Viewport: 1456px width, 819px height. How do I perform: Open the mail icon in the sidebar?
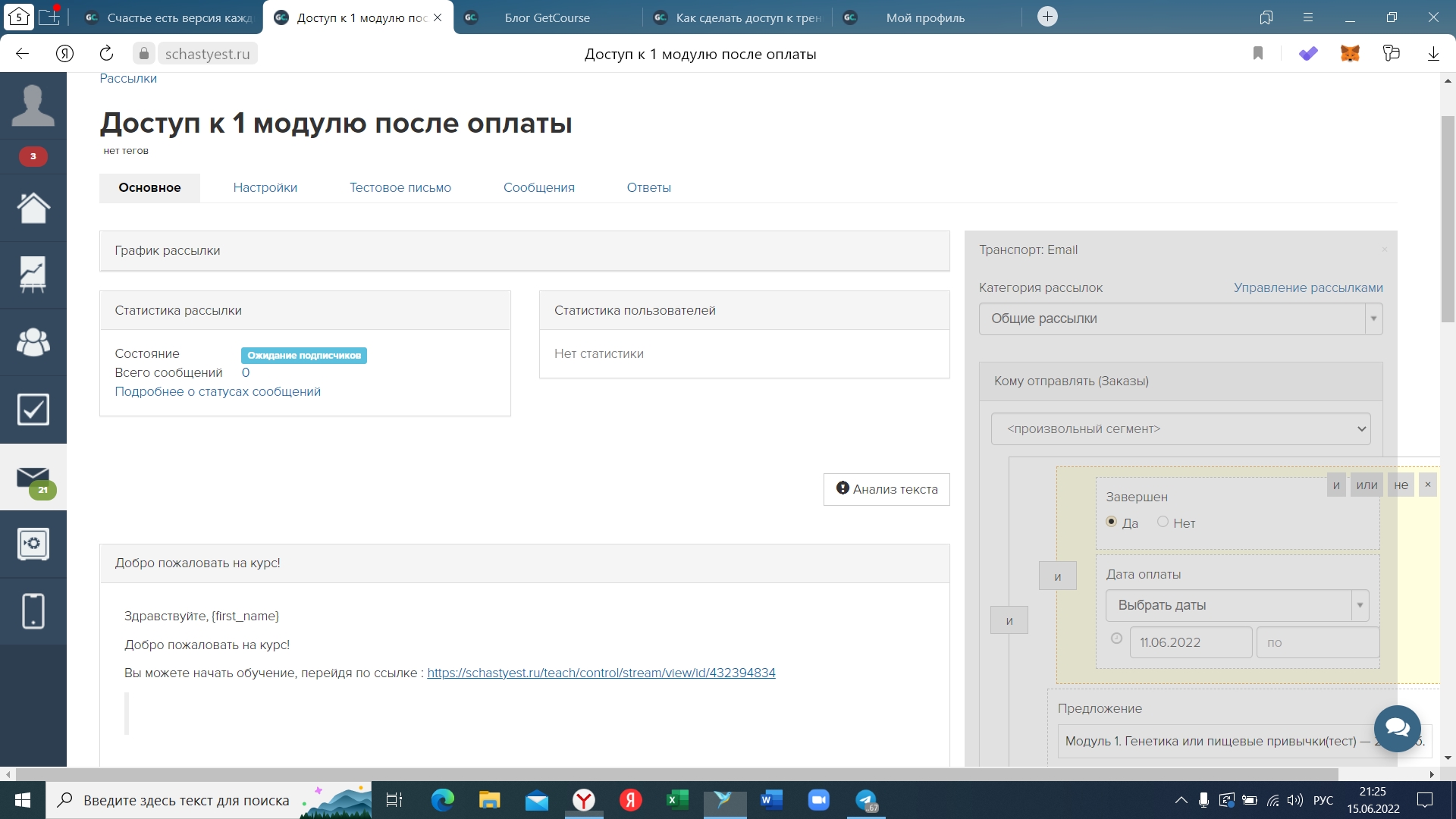tap(33, 478)
